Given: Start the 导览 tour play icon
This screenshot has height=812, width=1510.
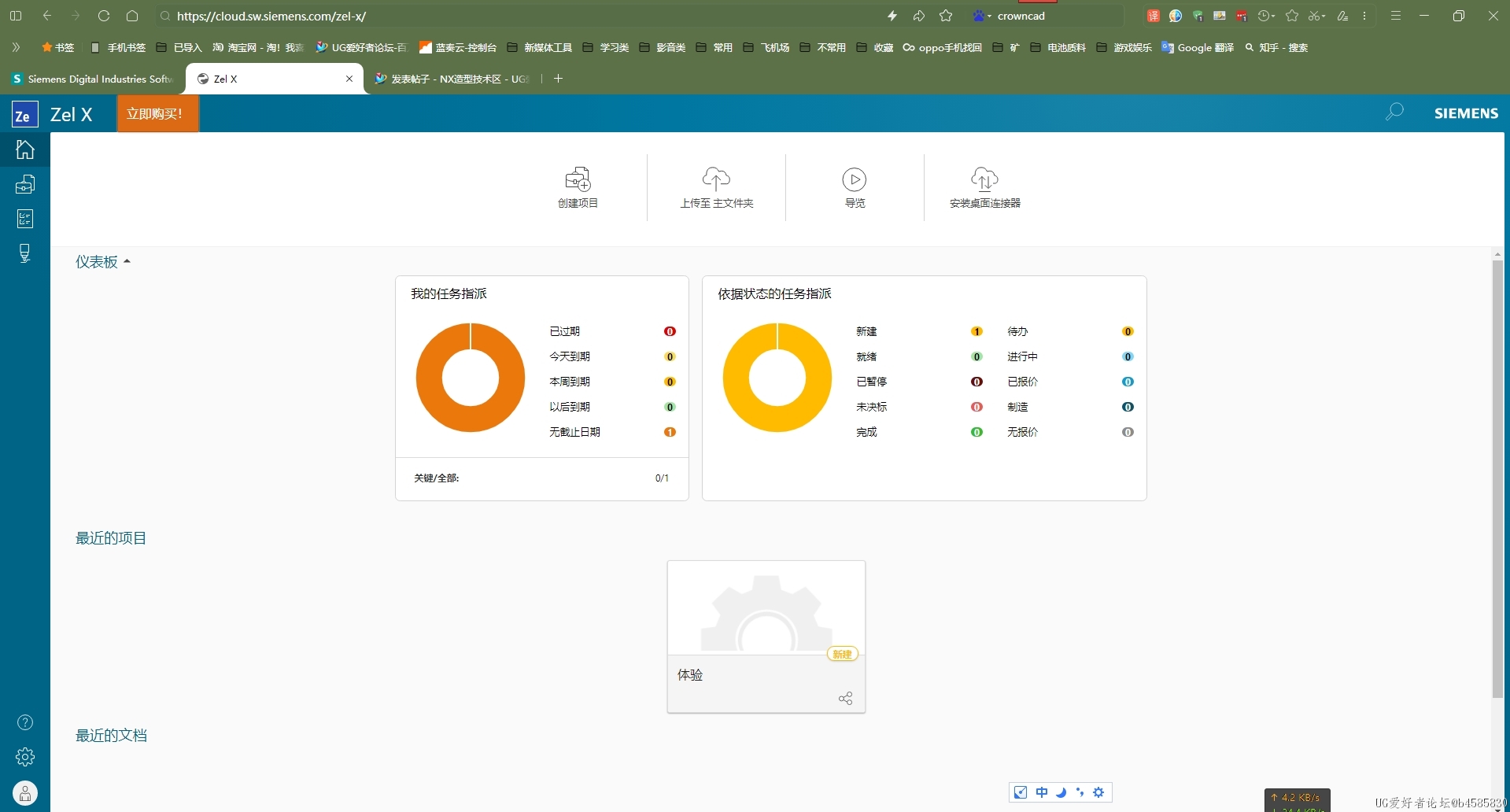Looking at the screenshot, I should (855, 179).
